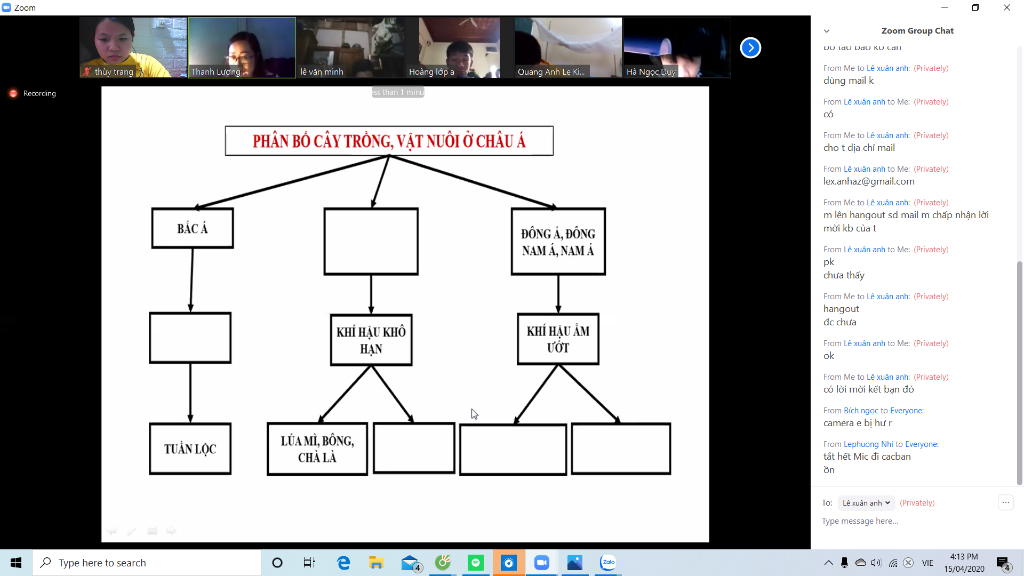Click sender name Lephuong Nhi in chat
Viewport: 1024px width, 576px height.
tap(868, 444)
